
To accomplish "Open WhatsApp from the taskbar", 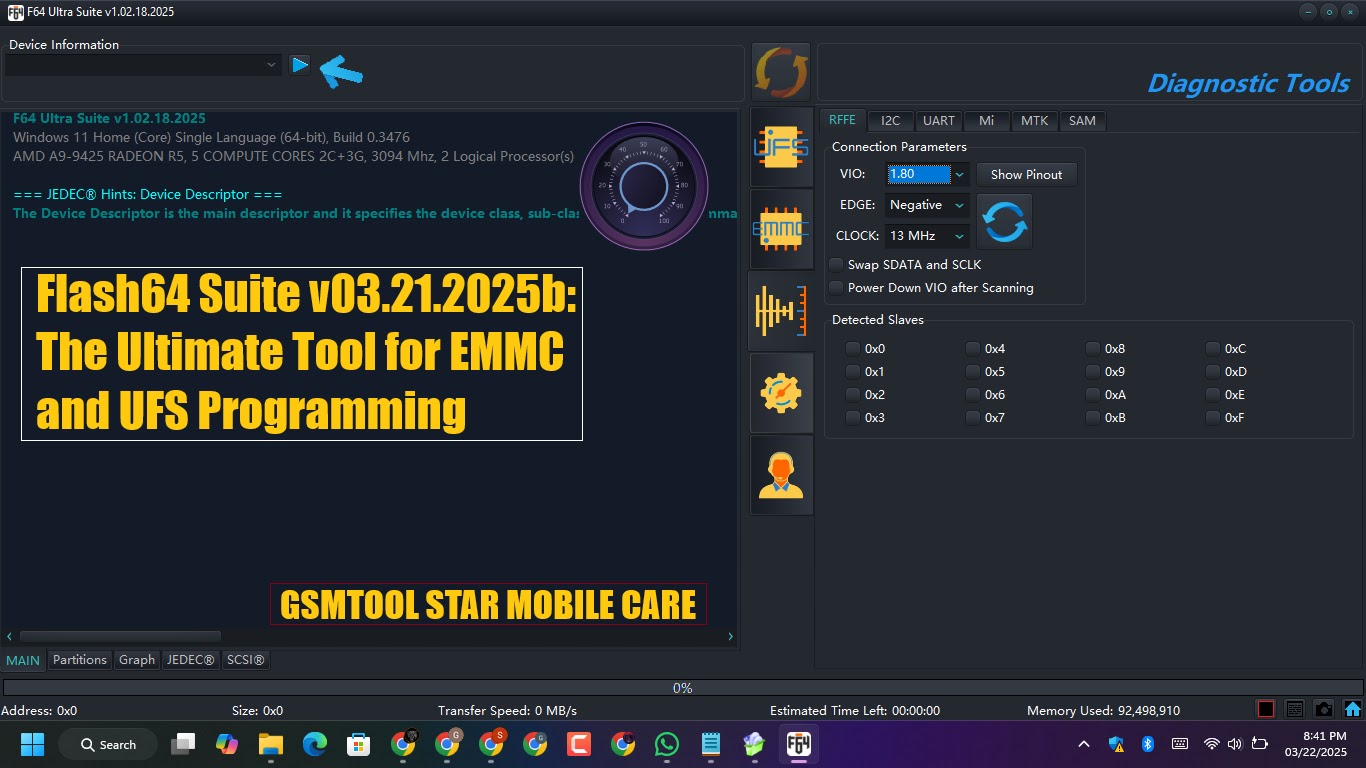I will (667, 744).
